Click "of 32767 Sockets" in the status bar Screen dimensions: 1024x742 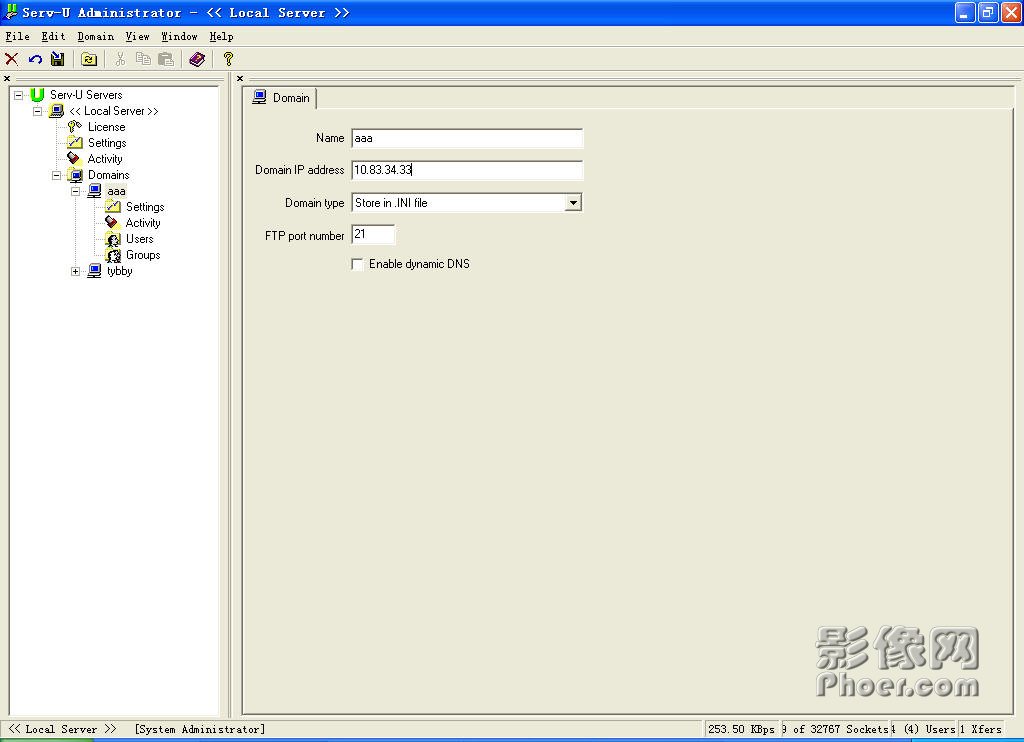[x=840, y=729]
